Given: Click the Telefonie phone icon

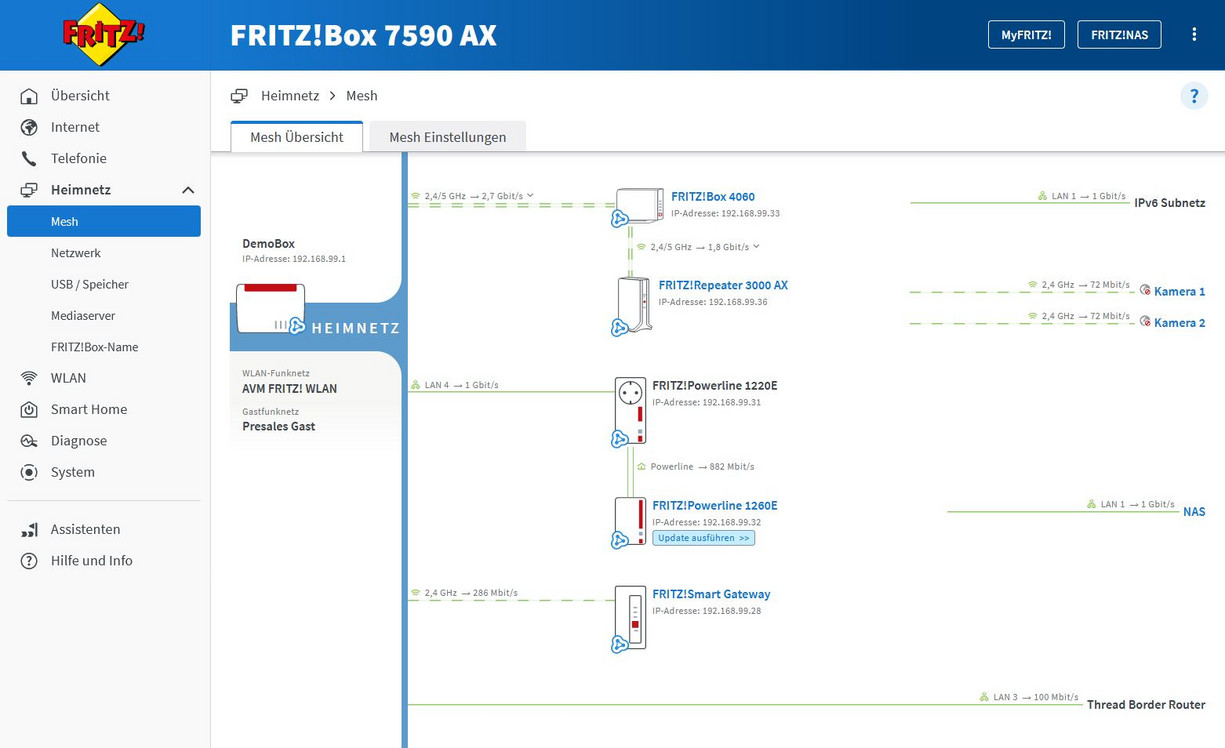Looking at the screenshot, I should click(29, 158).
